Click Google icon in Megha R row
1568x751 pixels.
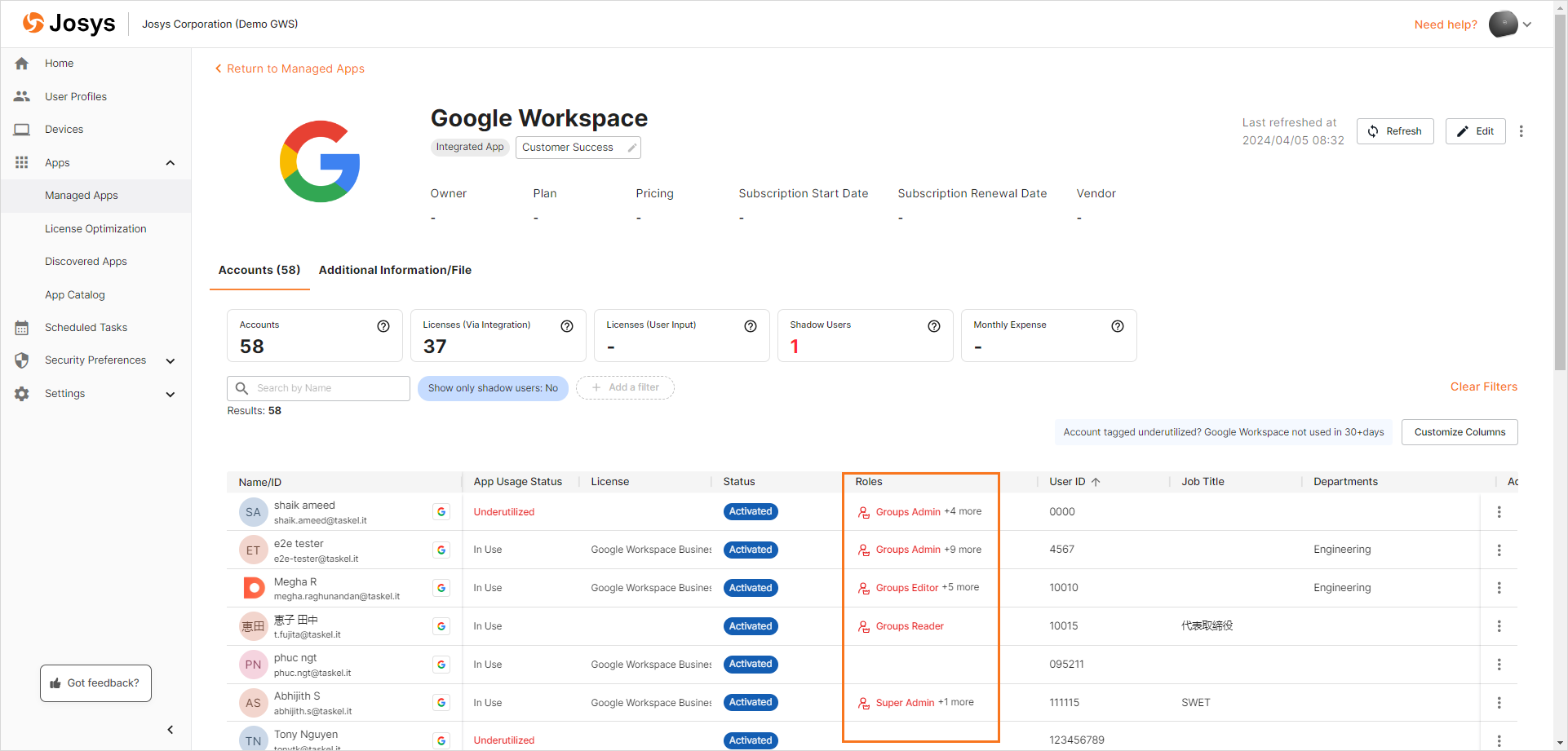[441, 588]
